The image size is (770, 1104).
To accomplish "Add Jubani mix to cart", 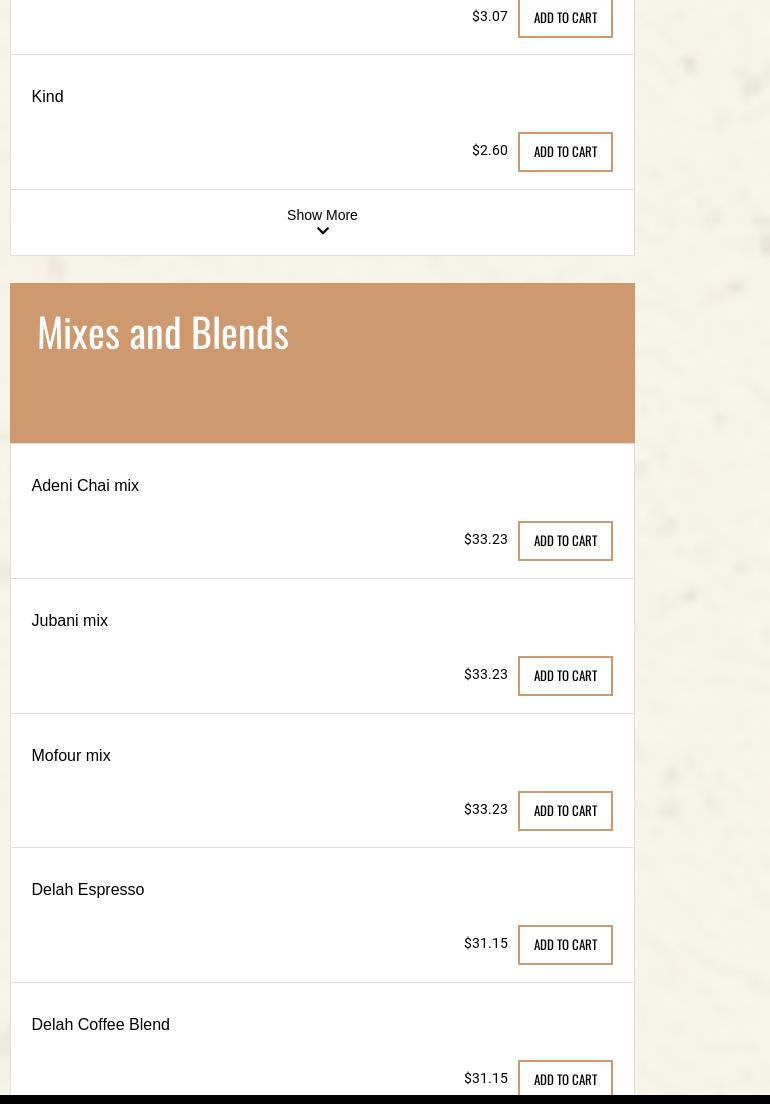I will tap(565, 676).
